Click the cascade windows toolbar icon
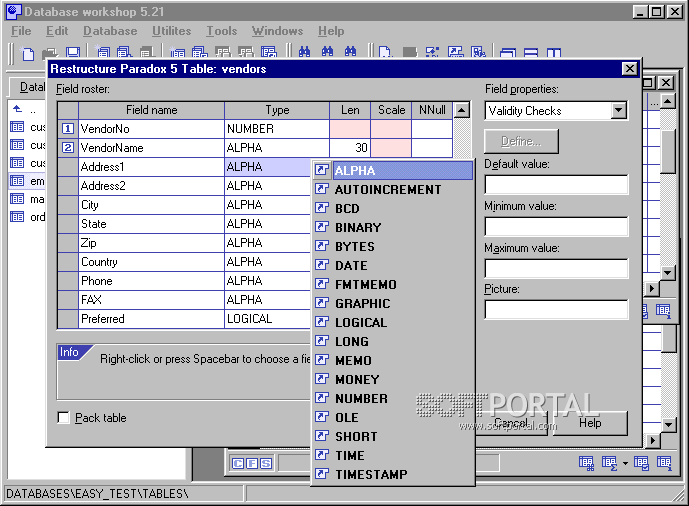This screenshot has width=689, height=506. 508,53
